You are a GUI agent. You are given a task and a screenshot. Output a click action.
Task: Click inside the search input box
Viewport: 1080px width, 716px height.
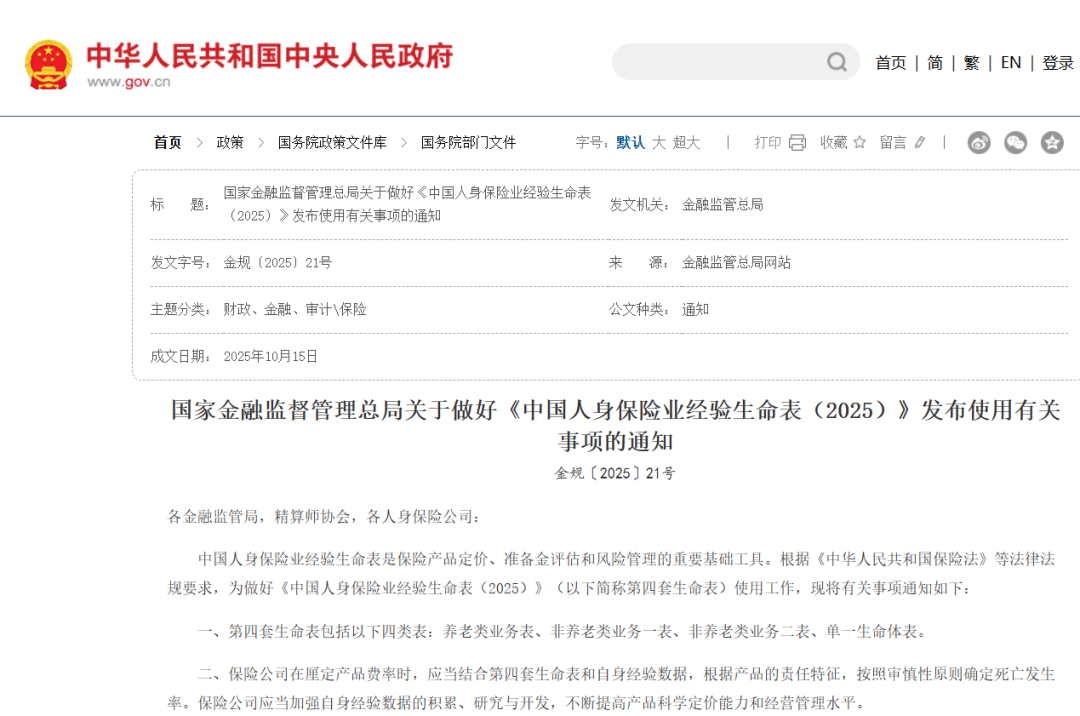coord(720,62)
